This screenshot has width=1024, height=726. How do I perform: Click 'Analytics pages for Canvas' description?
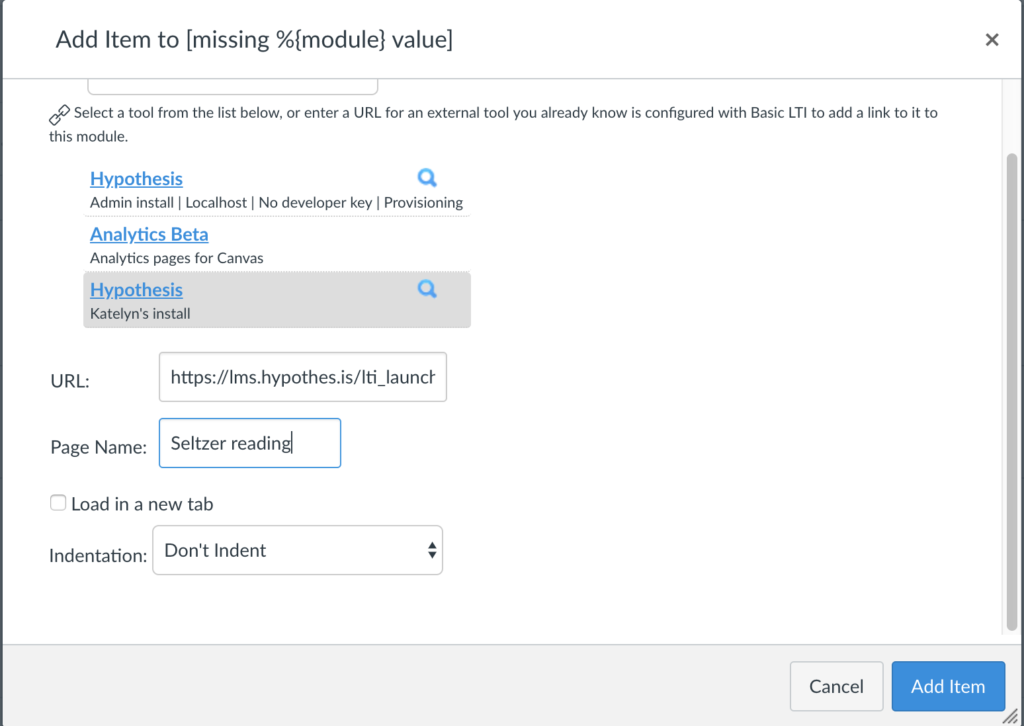click(x=176, y=258)
